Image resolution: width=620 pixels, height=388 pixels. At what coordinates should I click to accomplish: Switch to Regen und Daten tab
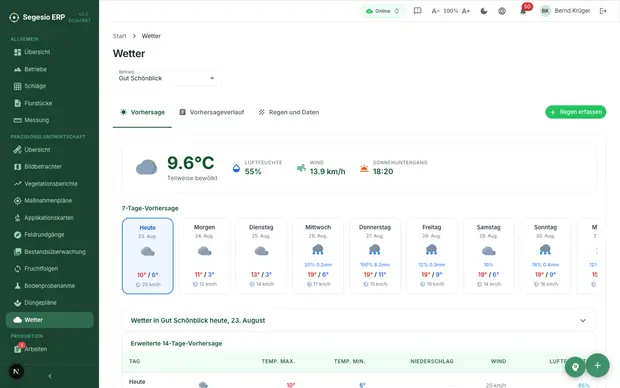(289, 112)
